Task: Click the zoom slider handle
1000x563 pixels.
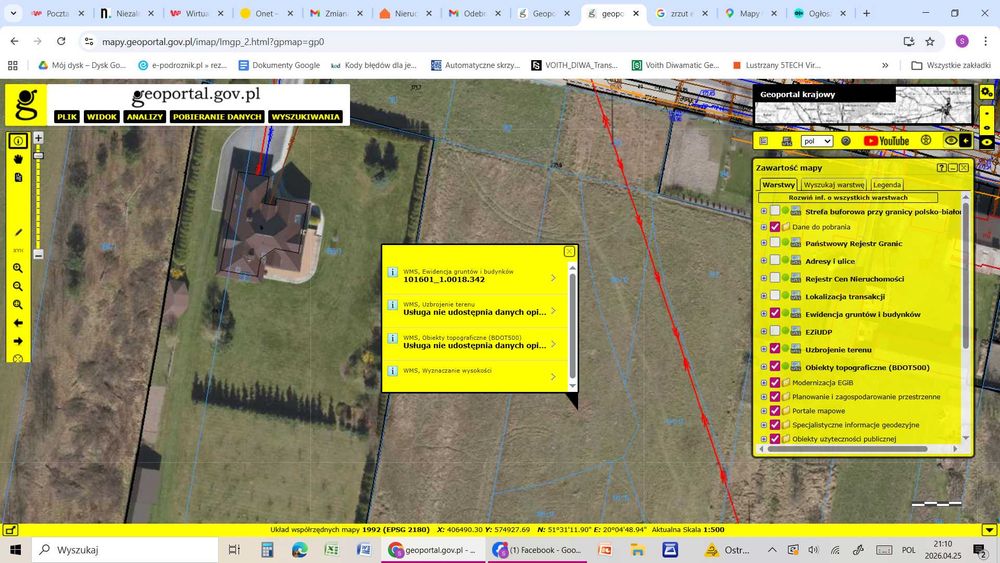Action: pyautogui.click(x=38, y=156)
